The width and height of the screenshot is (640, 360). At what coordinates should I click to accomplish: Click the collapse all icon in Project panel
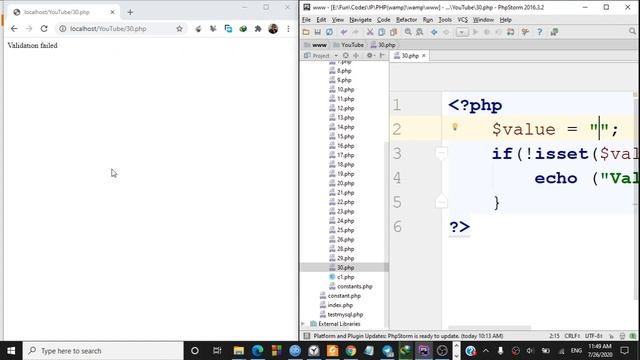click(x=356, y=56)
